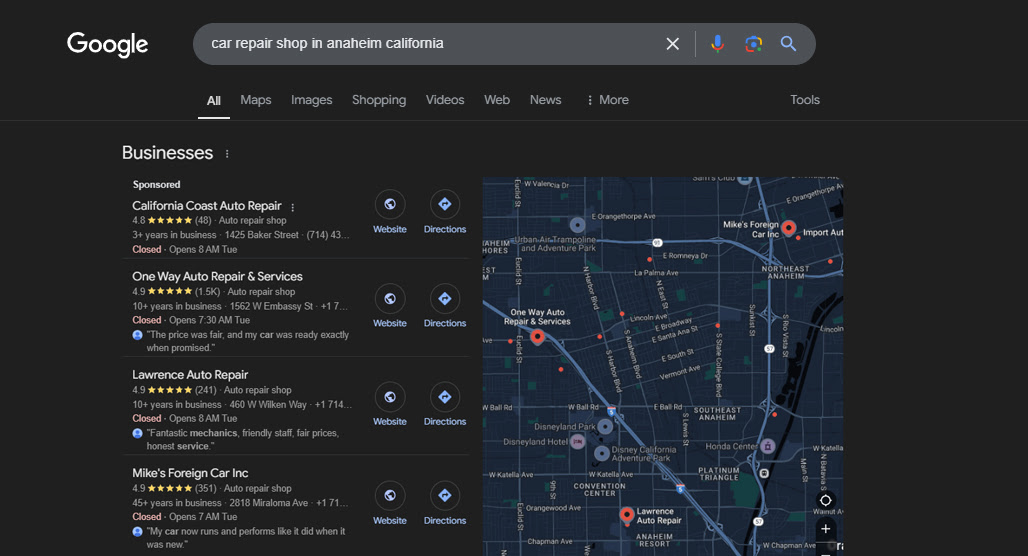Click One Way Auto Repair map pin
This screenshot has height=556, width=1028.
(x=538, y=337)
